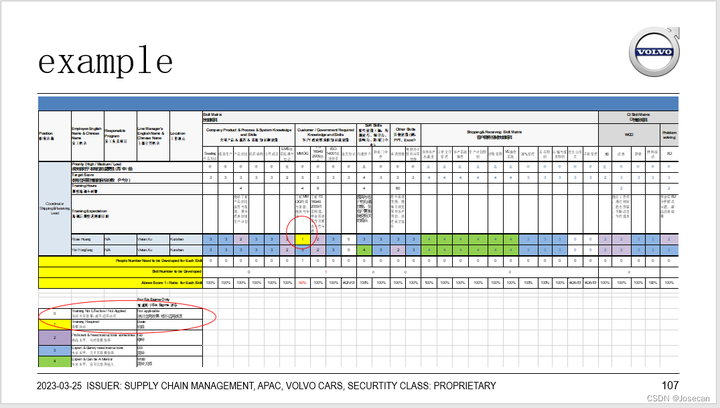720x408 pixels.
Task: Click the blue legend swatch for score 3
Action: [55, 351]
